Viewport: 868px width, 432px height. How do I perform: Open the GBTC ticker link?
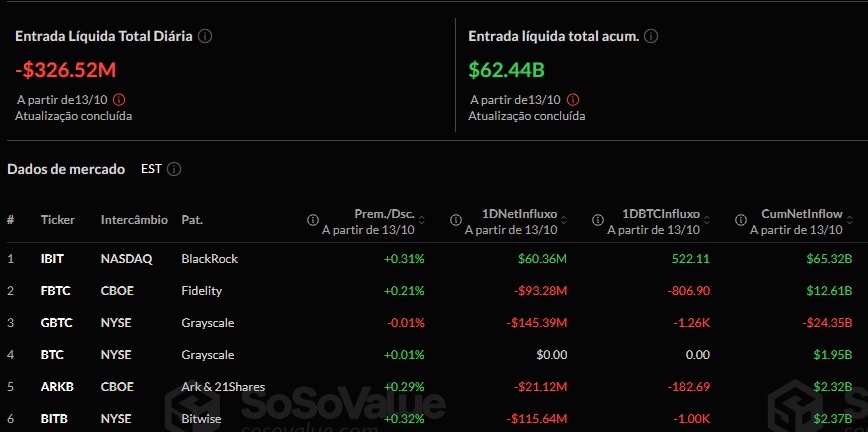pyautogui.click(x=54, y=322)
